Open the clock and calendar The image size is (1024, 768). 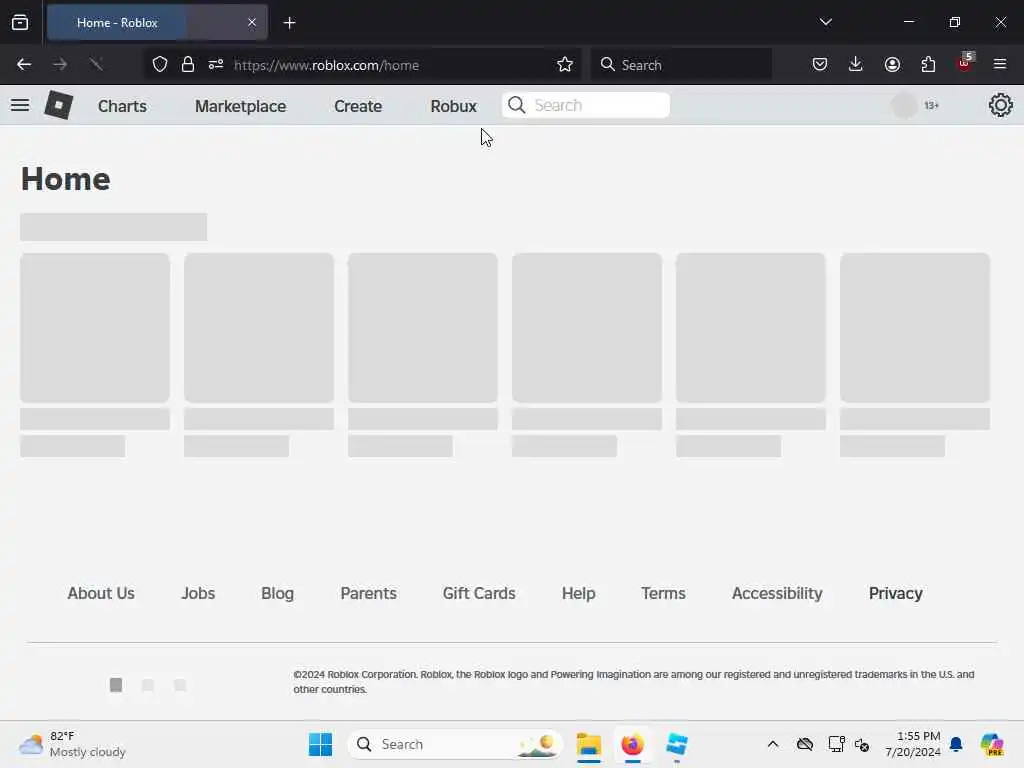(x=912, y=744)
